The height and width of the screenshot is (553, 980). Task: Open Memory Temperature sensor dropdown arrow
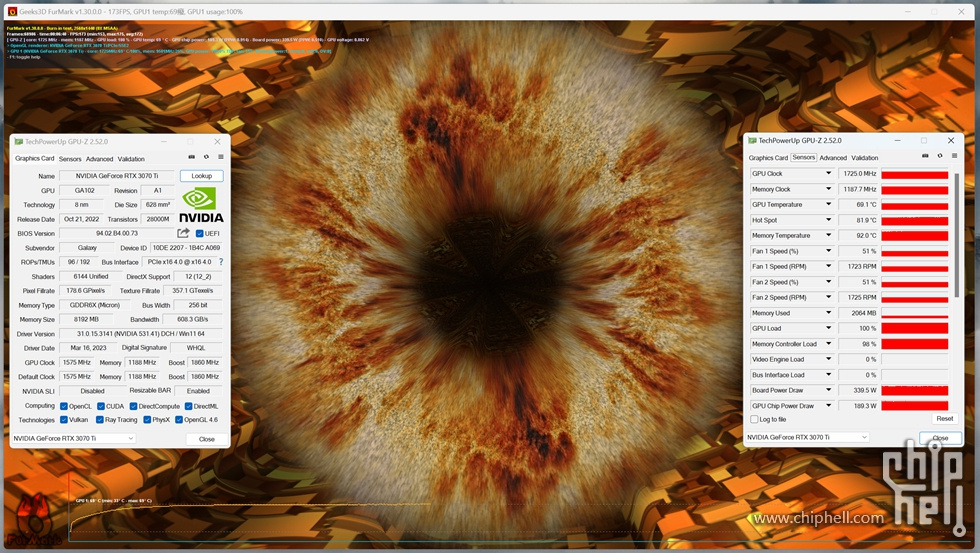[829, 235]
